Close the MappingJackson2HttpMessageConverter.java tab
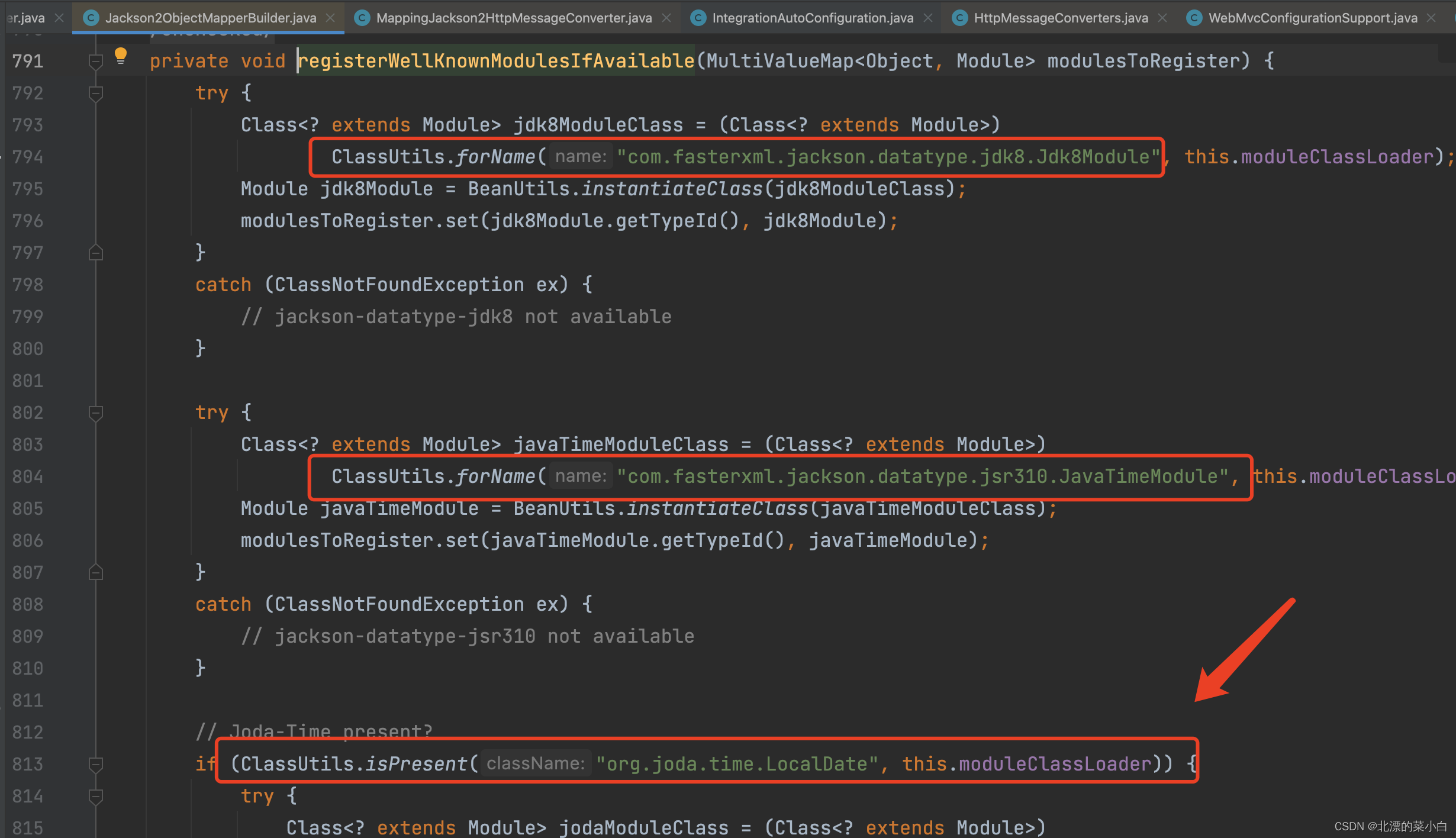The image size is (1456, 838). pyautogui.click(x=666, y=18)
